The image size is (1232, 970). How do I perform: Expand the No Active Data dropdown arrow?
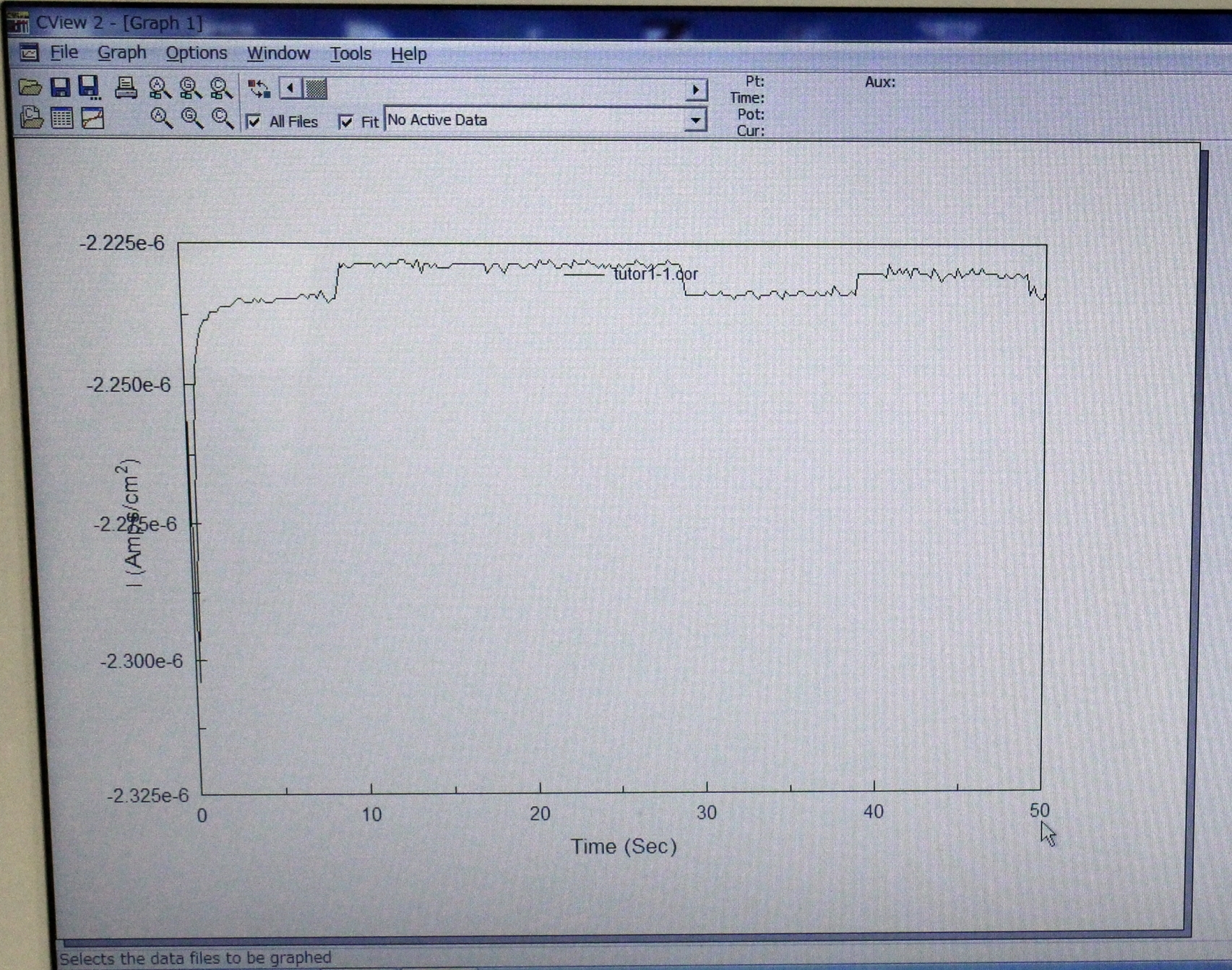tap(695, 120)
